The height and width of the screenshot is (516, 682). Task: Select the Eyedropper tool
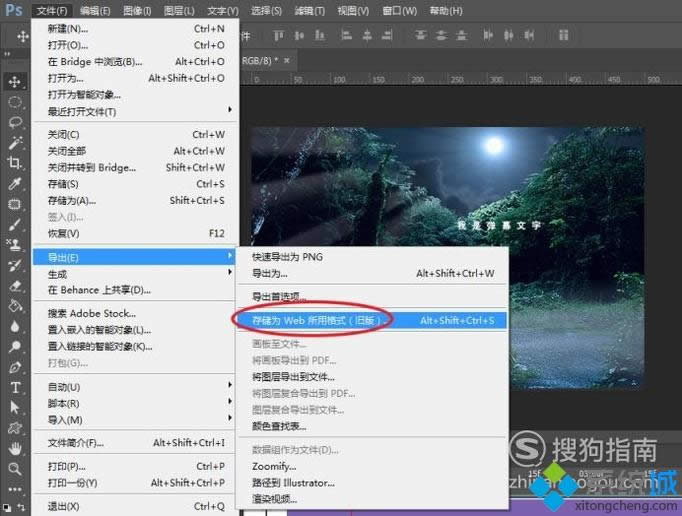pos(15,184)
